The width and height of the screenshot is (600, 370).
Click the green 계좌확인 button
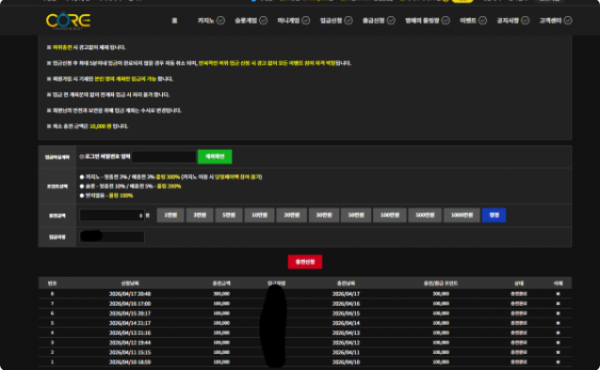point(215,156)
